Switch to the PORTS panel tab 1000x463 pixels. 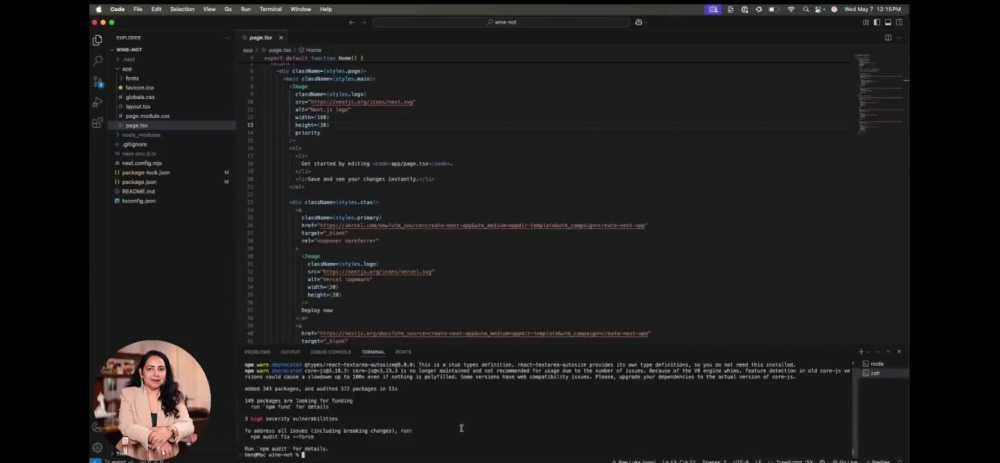coord(403,352)
